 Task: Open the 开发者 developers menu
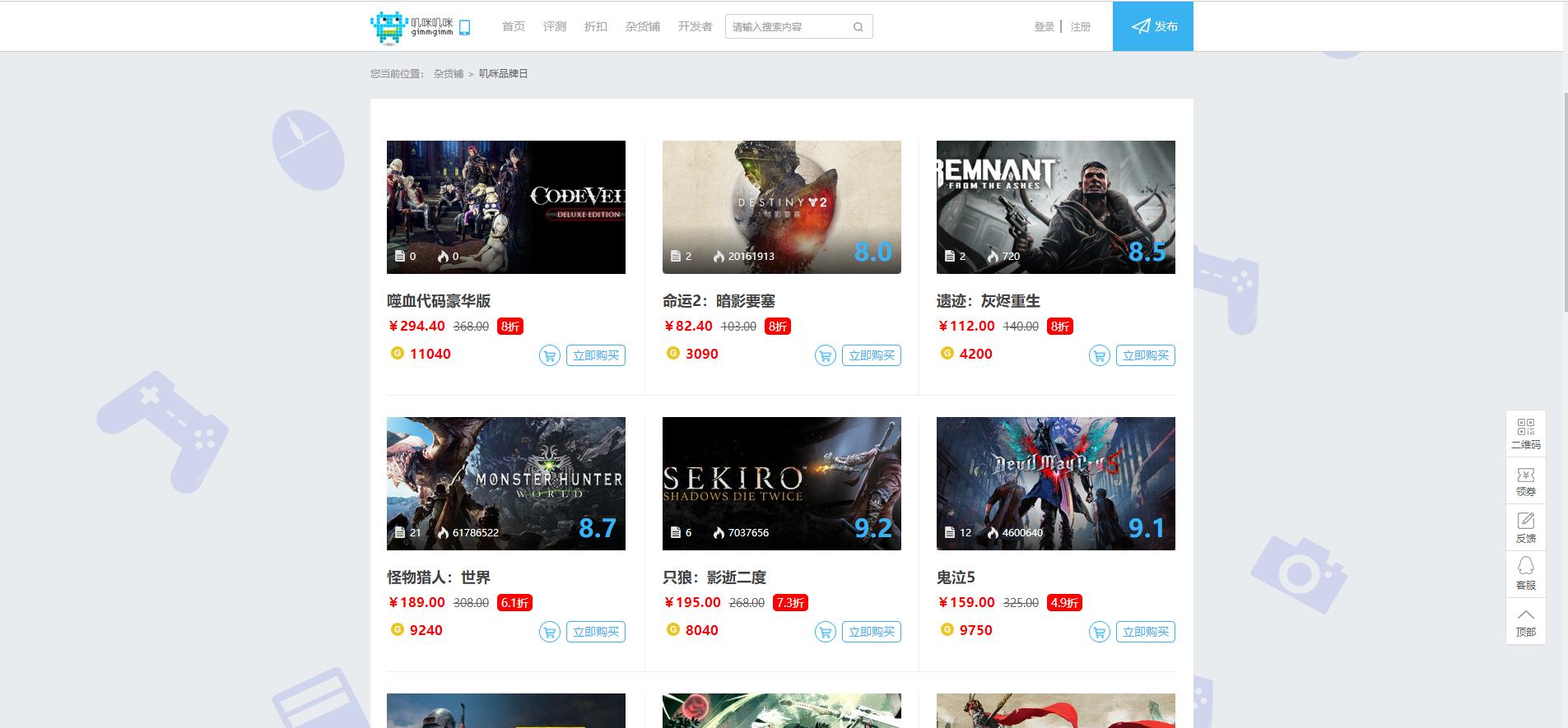[696, 26]
